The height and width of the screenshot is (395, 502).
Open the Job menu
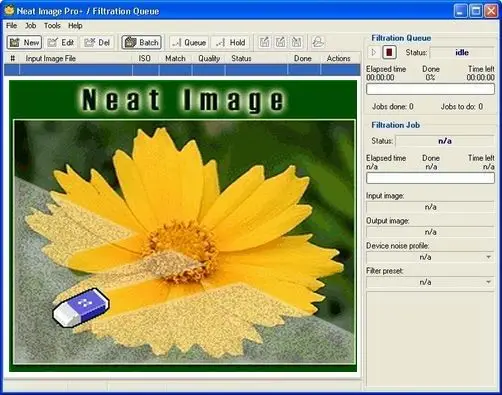[31, 26]
